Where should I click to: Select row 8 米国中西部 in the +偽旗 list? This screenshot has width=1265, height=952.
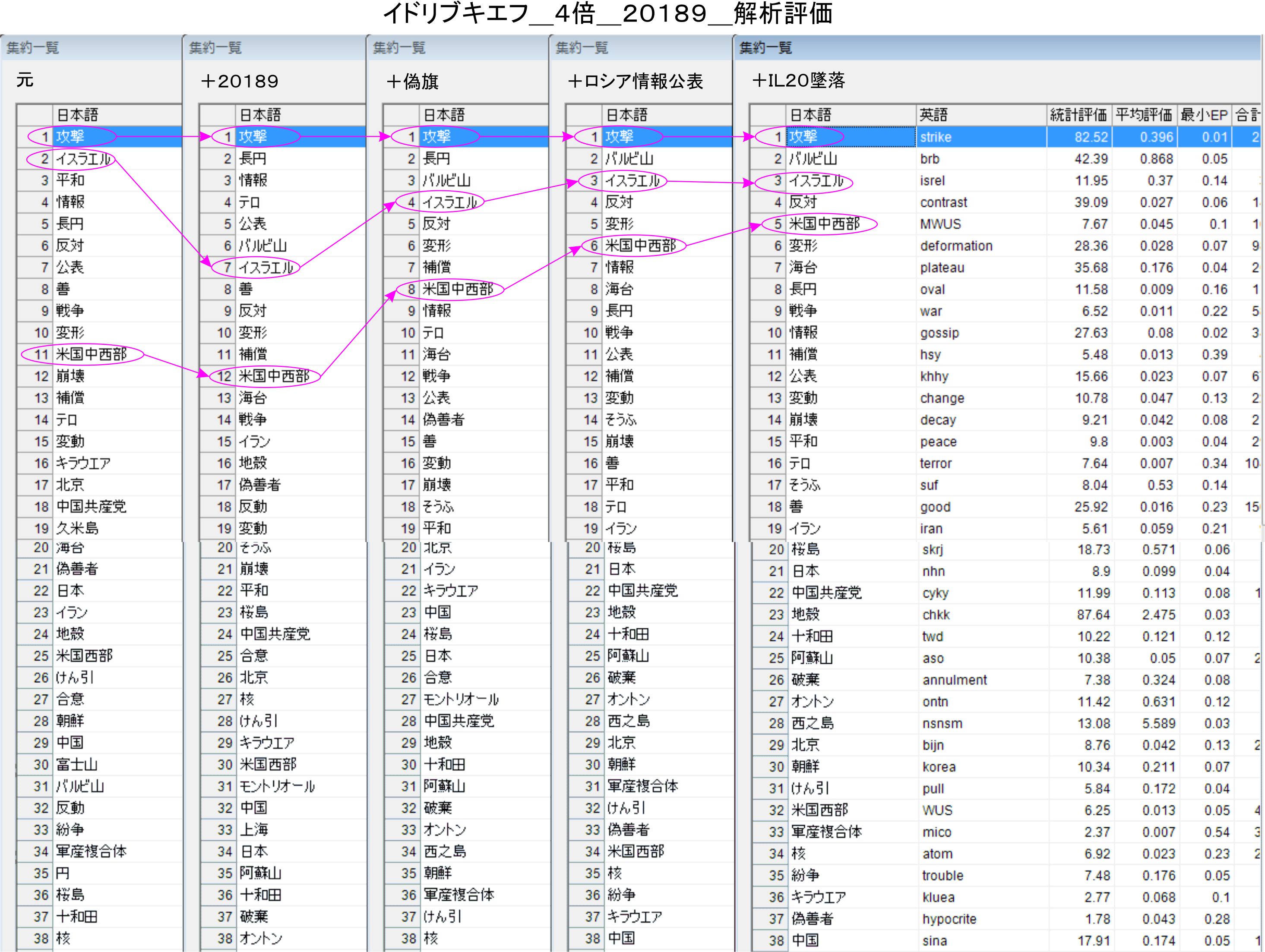coord(457,289)
